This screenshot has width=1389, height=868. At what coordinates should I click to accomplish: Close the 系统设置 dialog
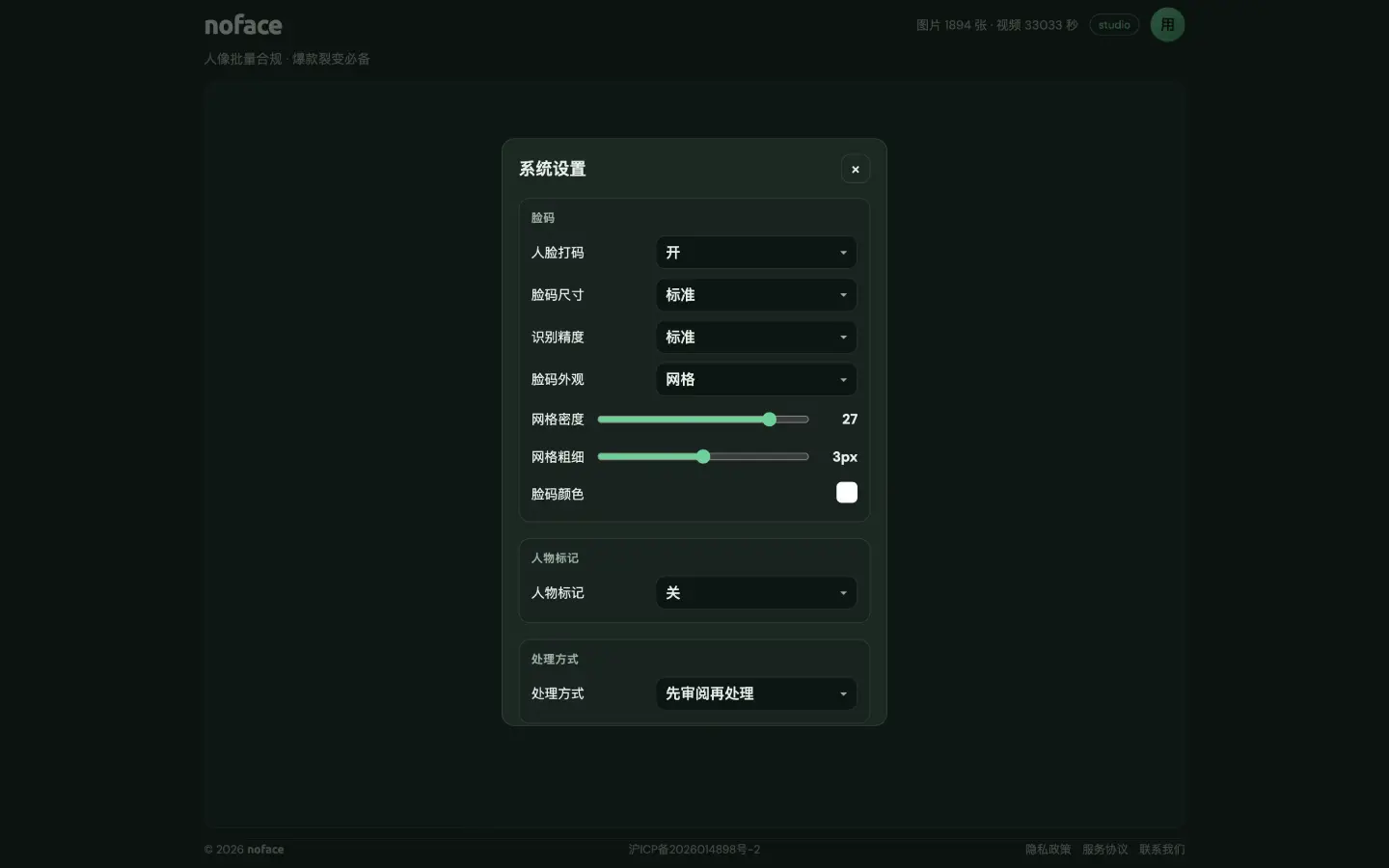pyautogui.click(x=855, y=169)
